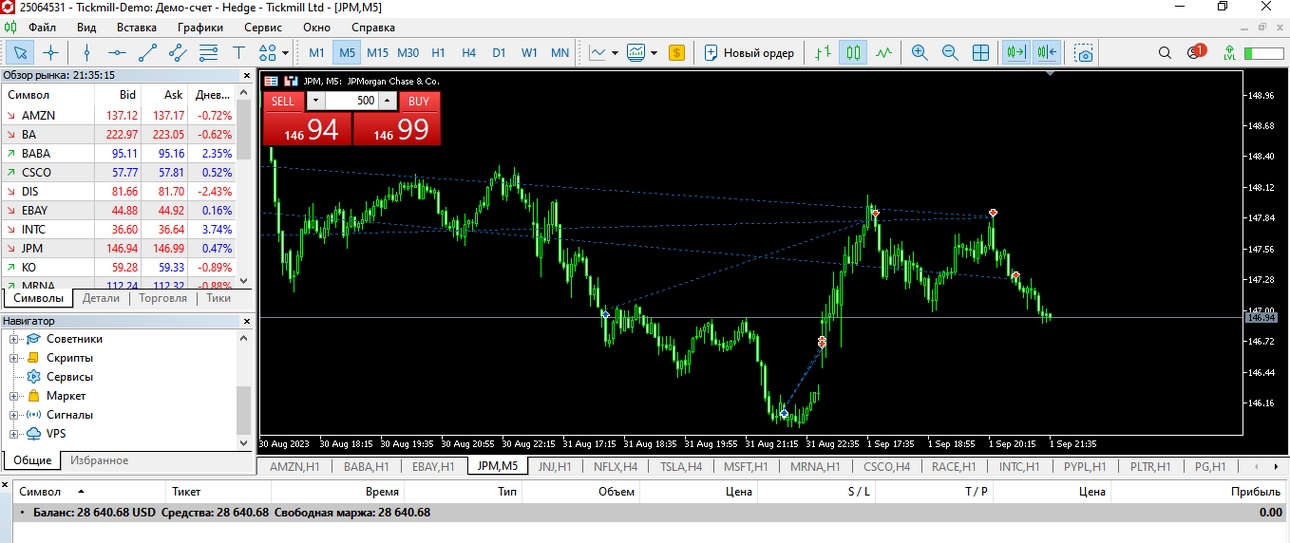Expand the Советники tree node
The width and height of the screenshot is (1290, 543).
click(x=14, y=339)
